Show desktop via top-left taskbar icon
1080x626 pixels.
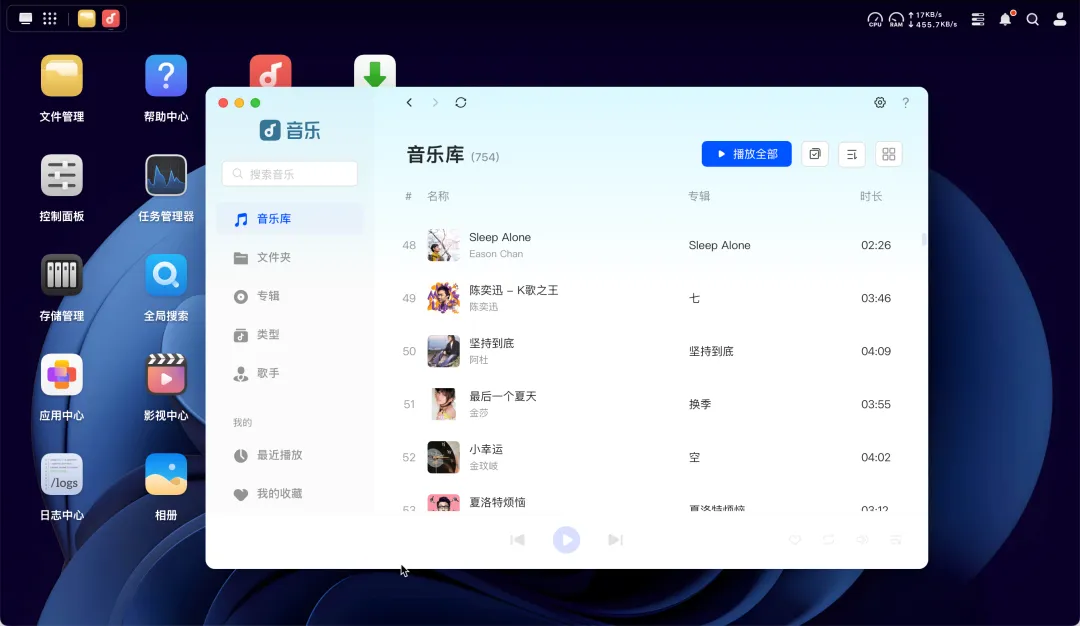(25, 19)
